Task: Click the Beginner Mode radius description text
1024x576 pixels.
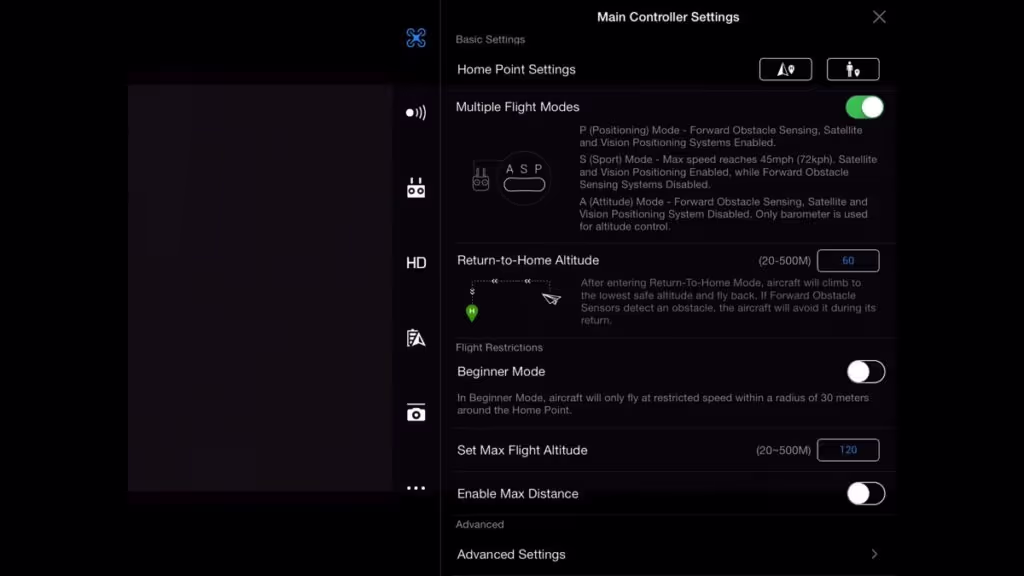Action: 663,404
